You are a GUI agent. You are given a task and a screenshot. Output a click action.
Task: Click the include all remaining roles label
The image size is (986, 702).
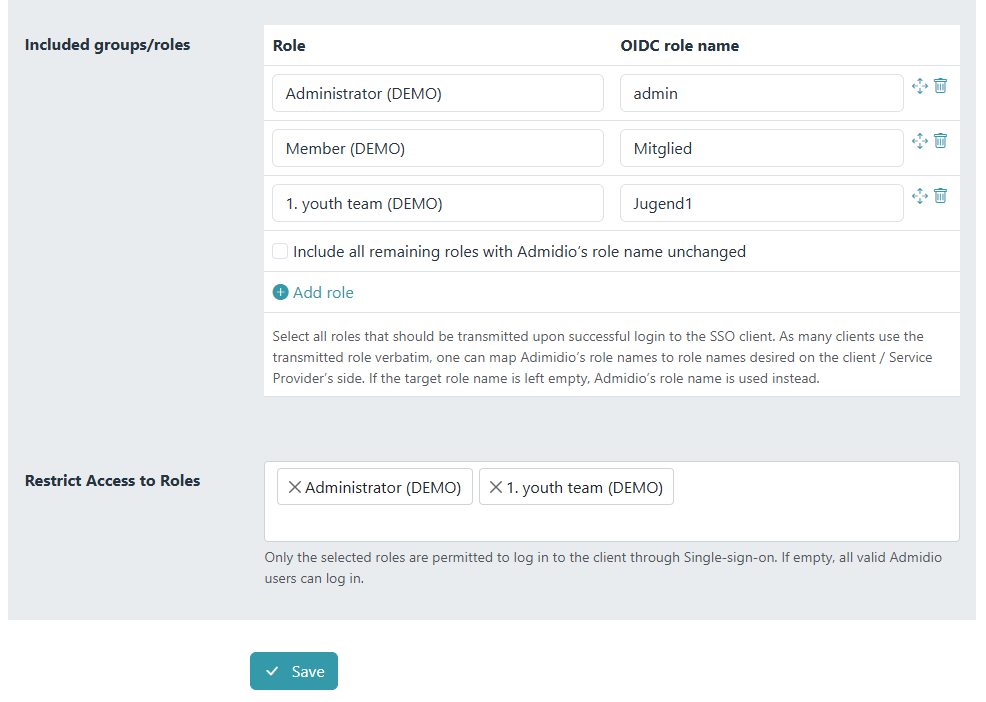coord(519,252)
